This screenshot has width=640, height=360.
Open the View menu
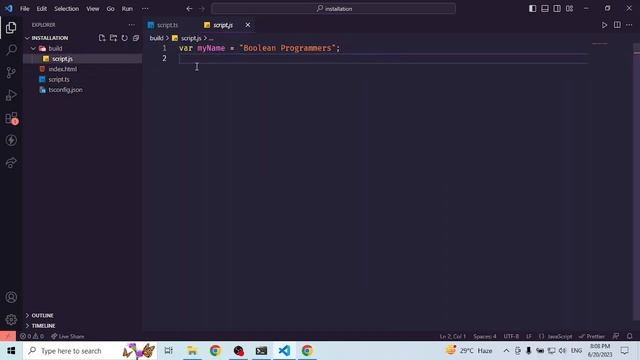(93, 9)
